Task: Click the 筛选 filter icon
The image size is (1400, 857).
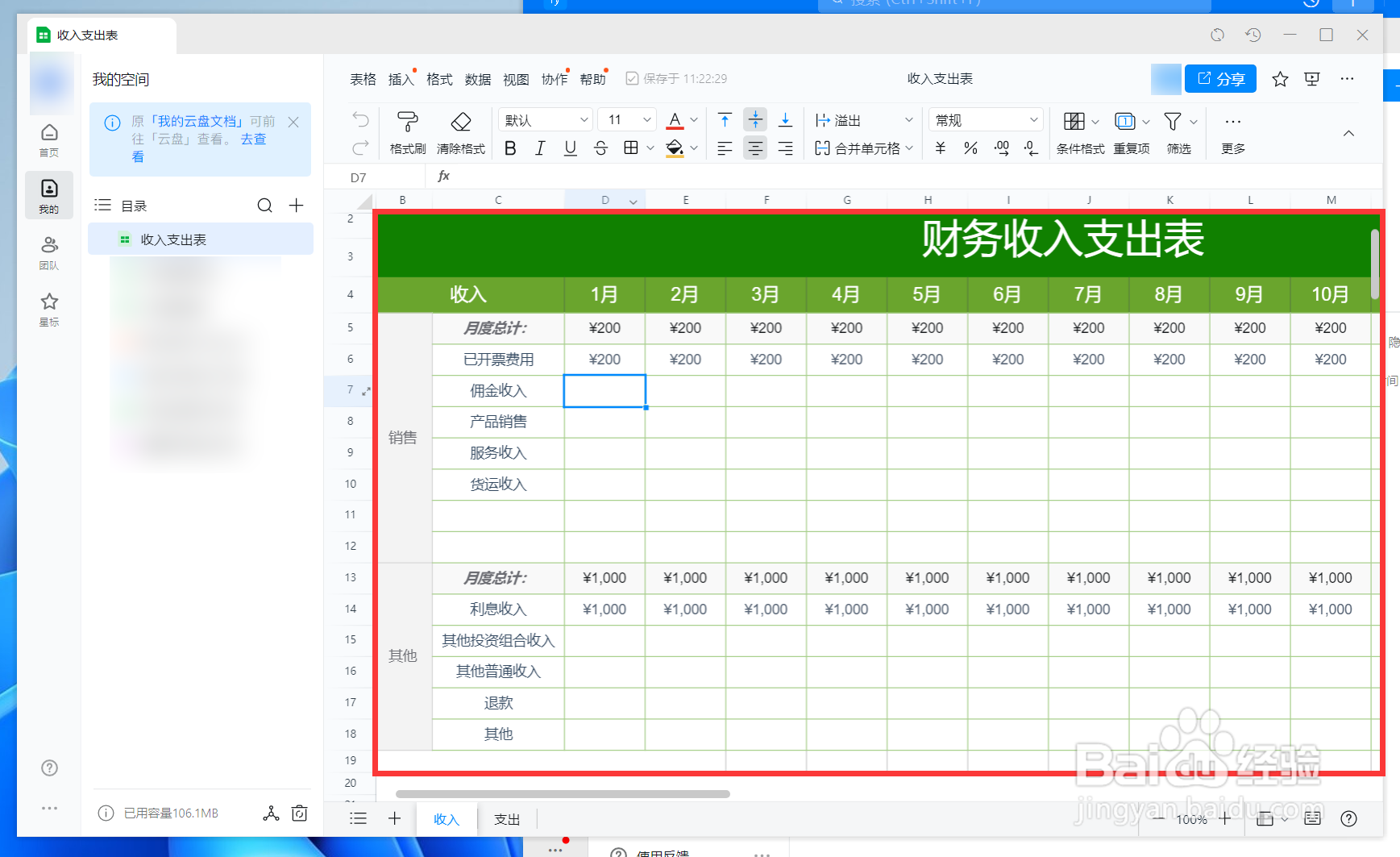Action: [1178, 131]
